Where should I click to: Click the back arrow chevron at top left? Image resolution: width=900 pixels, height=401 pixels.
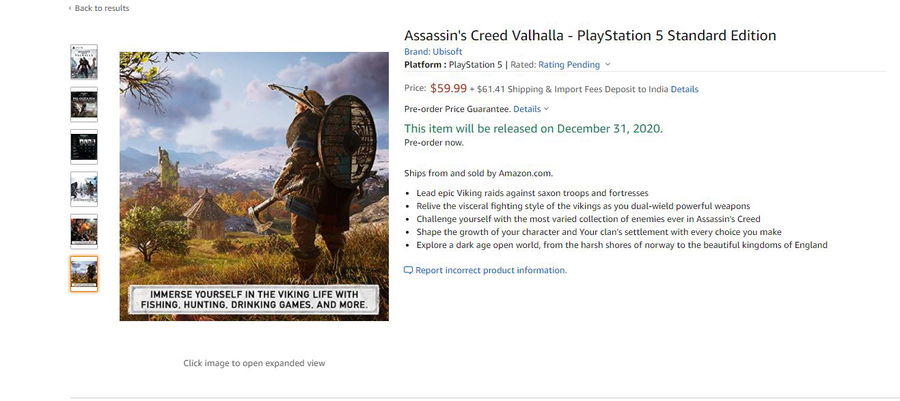(x=70, y=8)
